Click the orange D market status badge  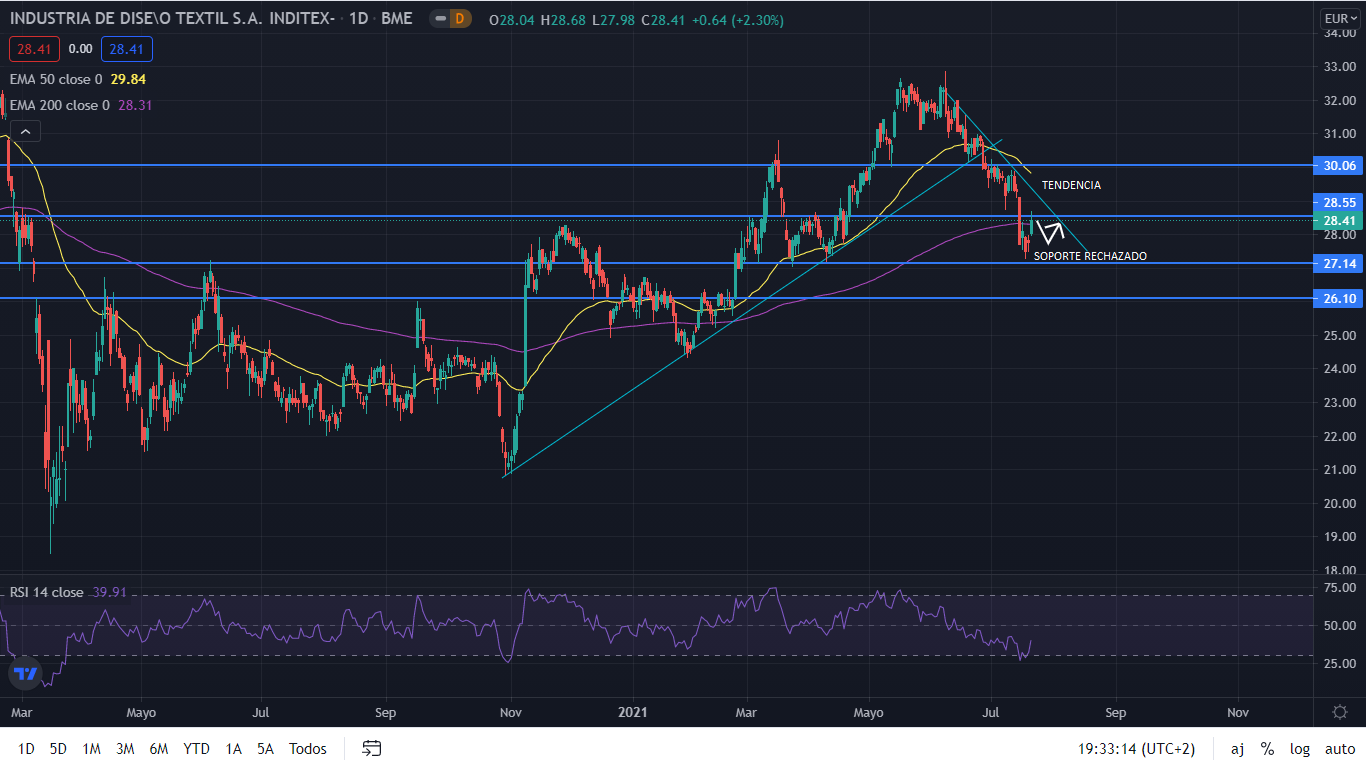pos(459,19)
